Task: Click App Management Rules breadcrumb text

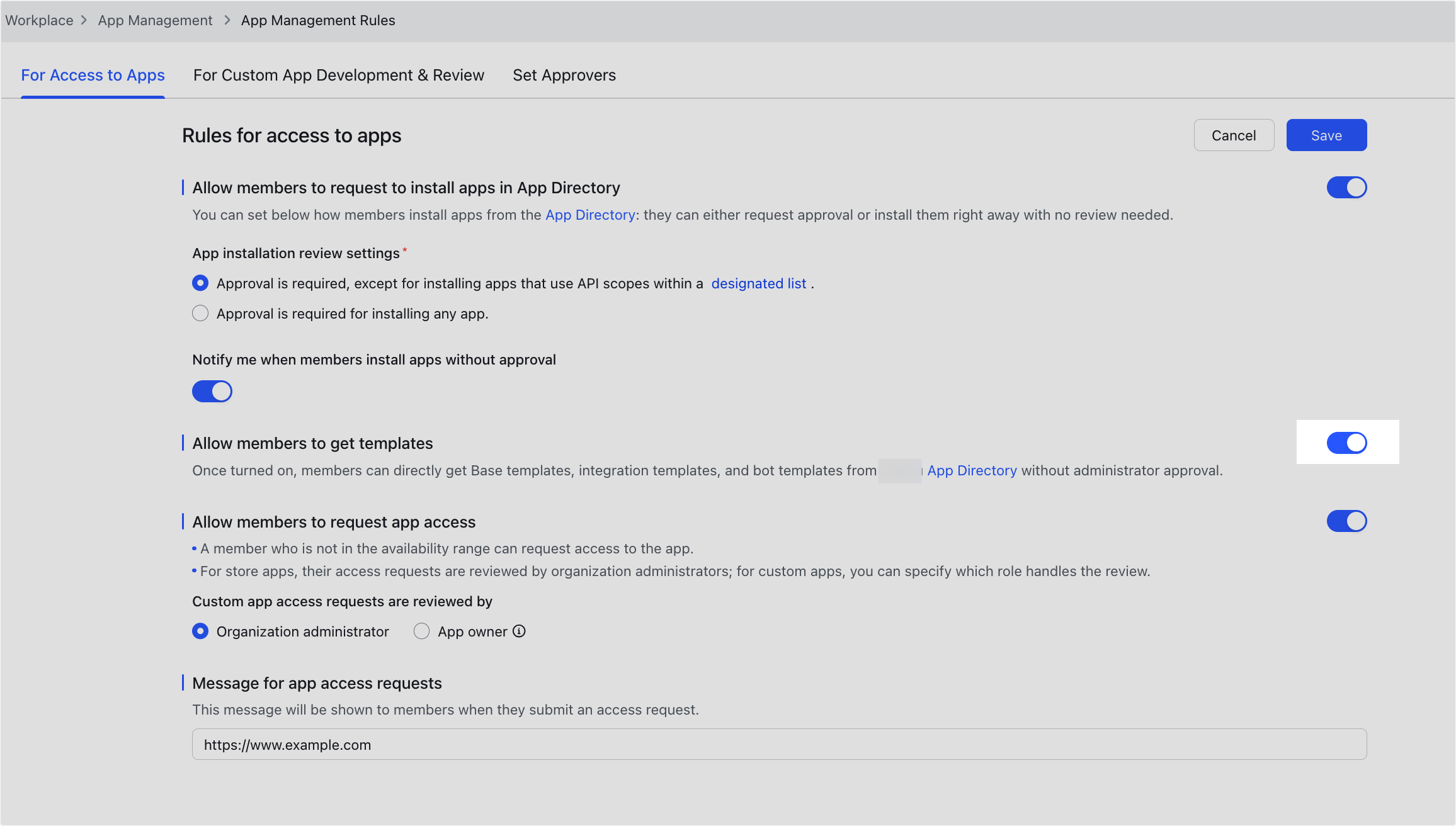Action: click(x=318, y=20)
